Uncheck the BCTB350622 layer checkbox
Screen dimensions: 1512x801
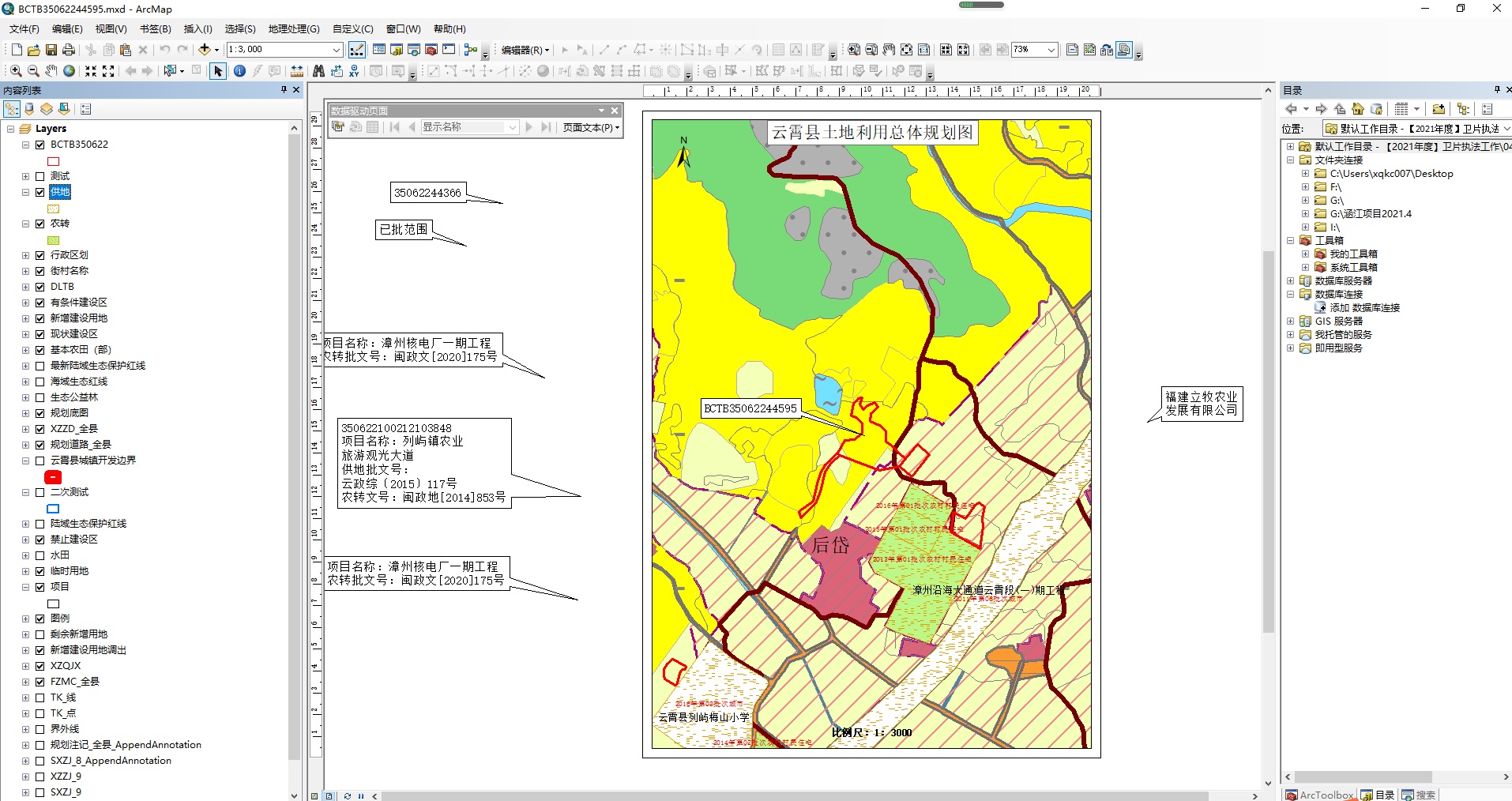[39, 145]
